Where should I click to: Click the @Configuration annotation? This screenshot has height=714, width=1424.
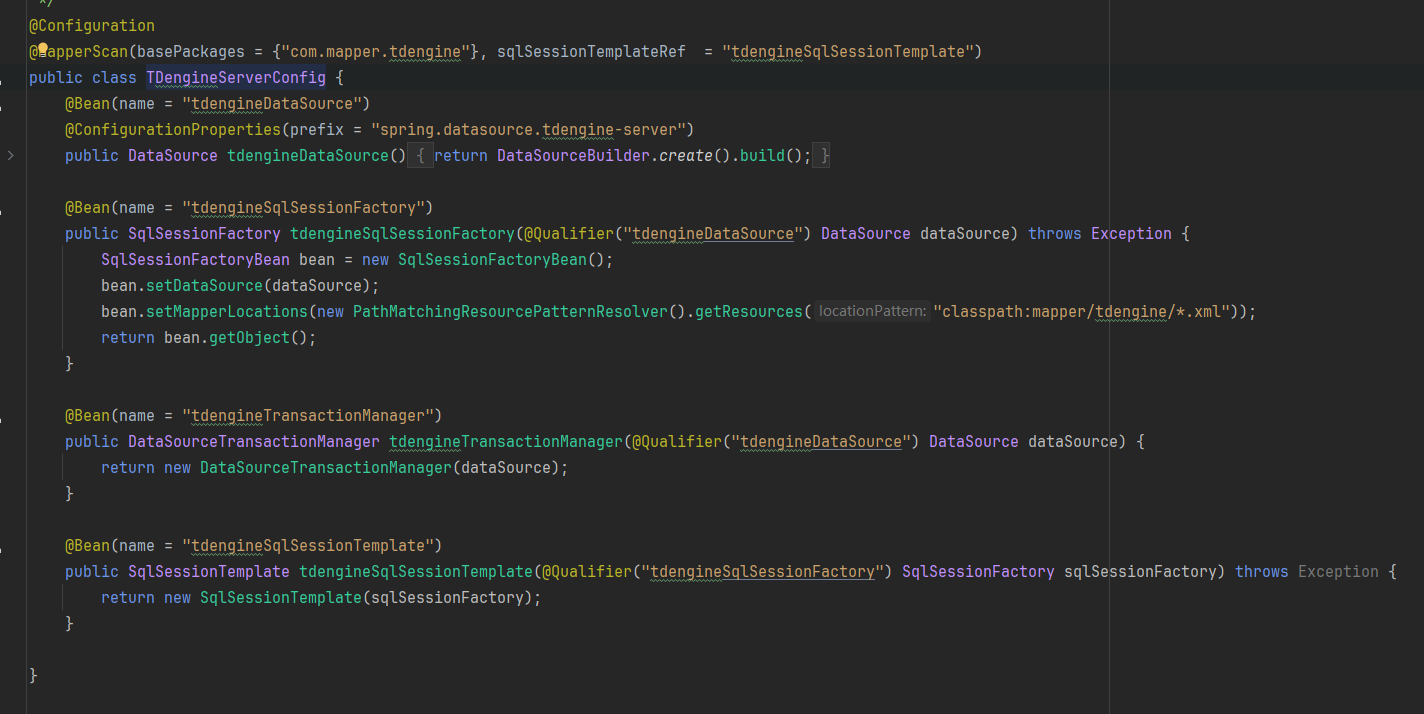tap(92, 25)
